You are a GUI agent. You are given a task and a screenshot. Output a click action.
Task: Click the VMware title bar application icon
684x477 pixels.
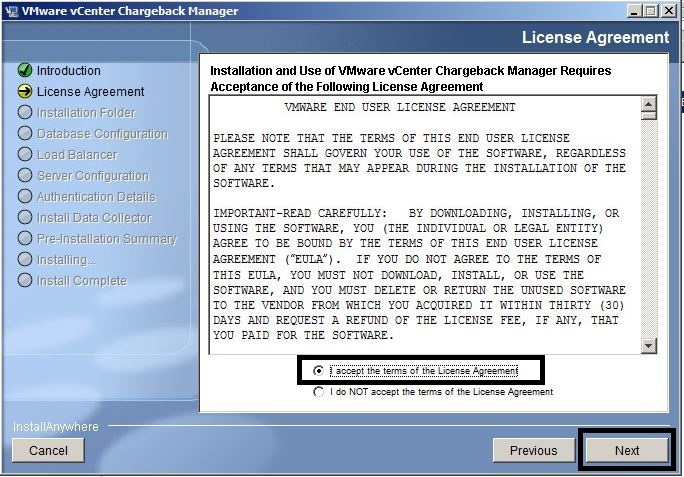[12, 11]
